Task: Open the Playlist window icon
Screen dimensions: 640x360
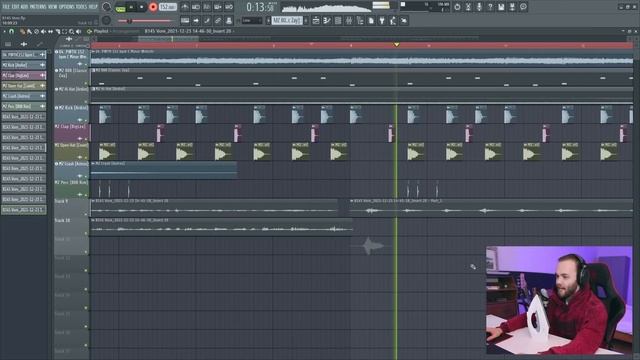Action: click(x=316, y=20)
